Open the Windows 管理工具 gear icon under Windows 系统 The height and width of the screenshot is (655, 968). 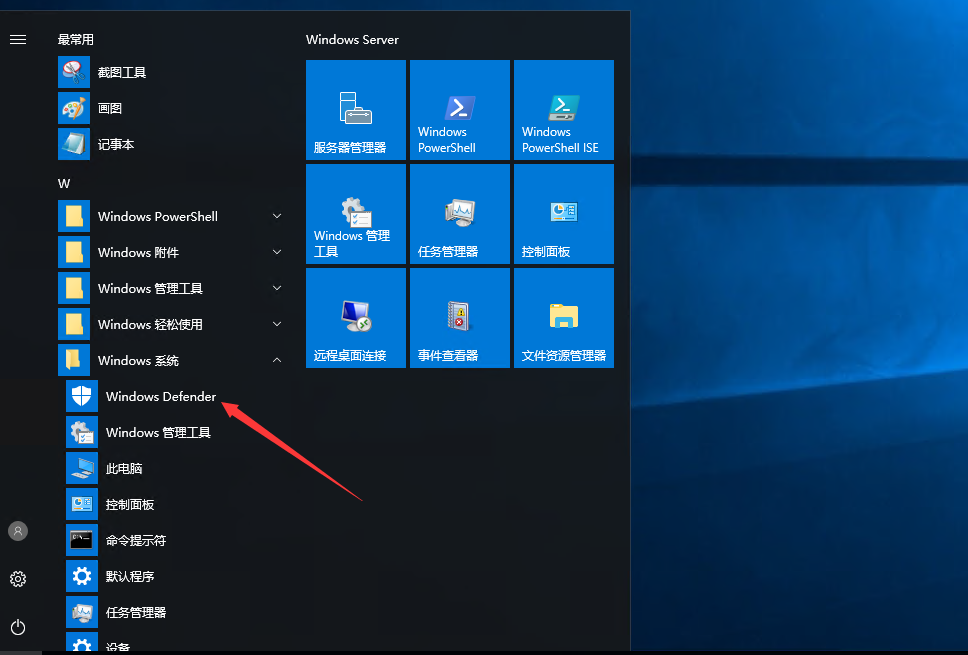(x=82, y=432)
